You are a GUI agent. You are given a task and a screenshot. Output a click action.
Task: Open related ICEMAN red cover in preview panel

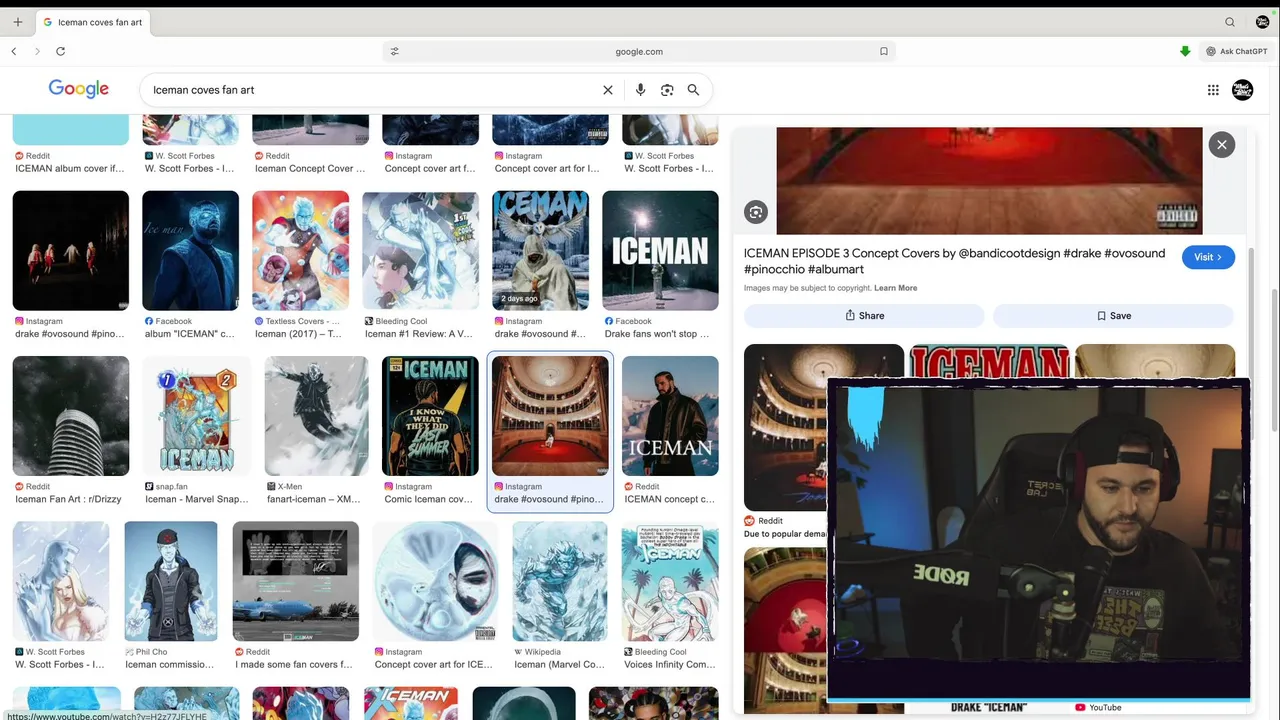[x=988, y=362]
